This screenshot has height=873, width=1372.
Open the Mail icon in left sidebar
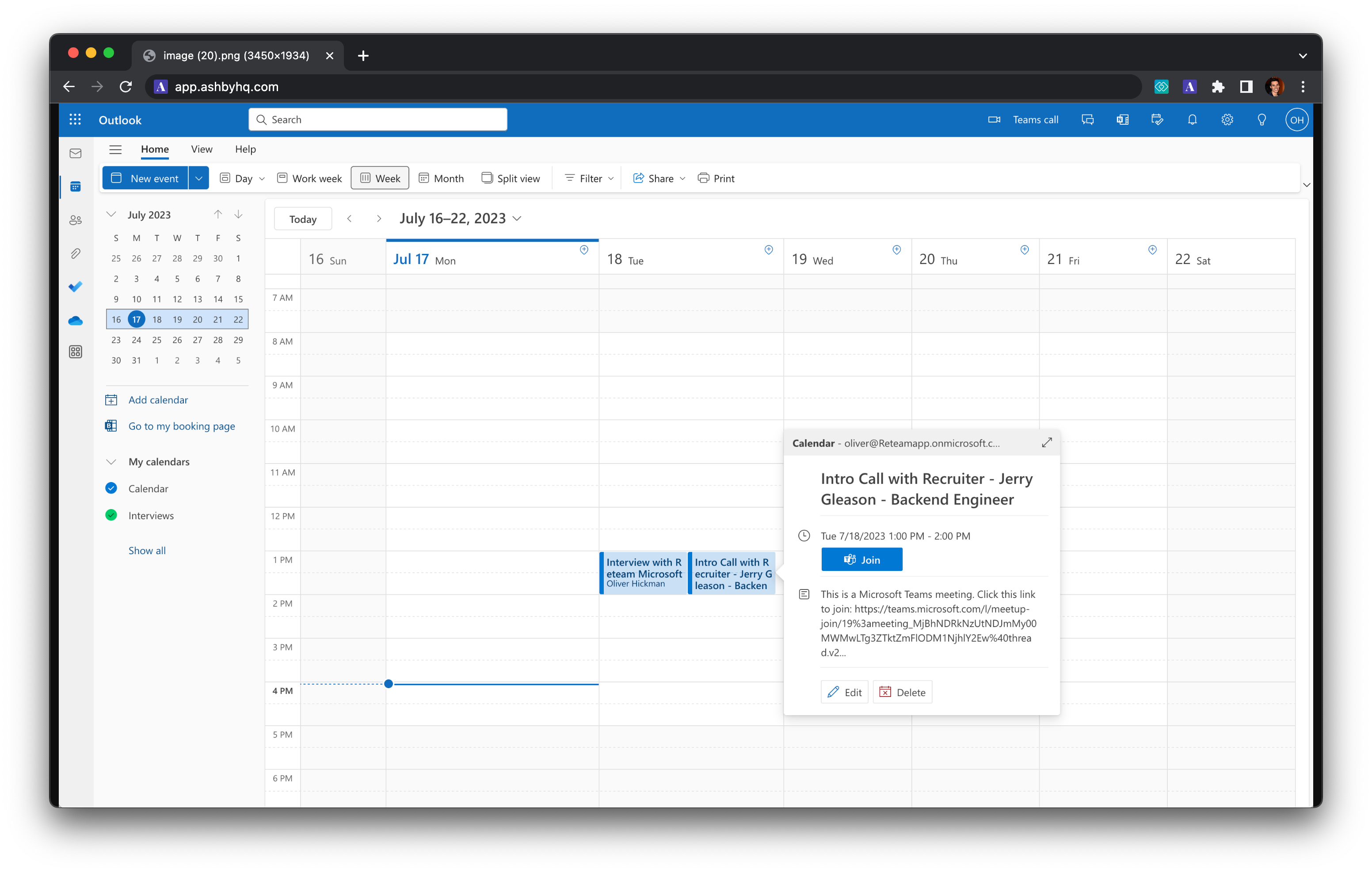pyautogui.click(x=75, y=153)
